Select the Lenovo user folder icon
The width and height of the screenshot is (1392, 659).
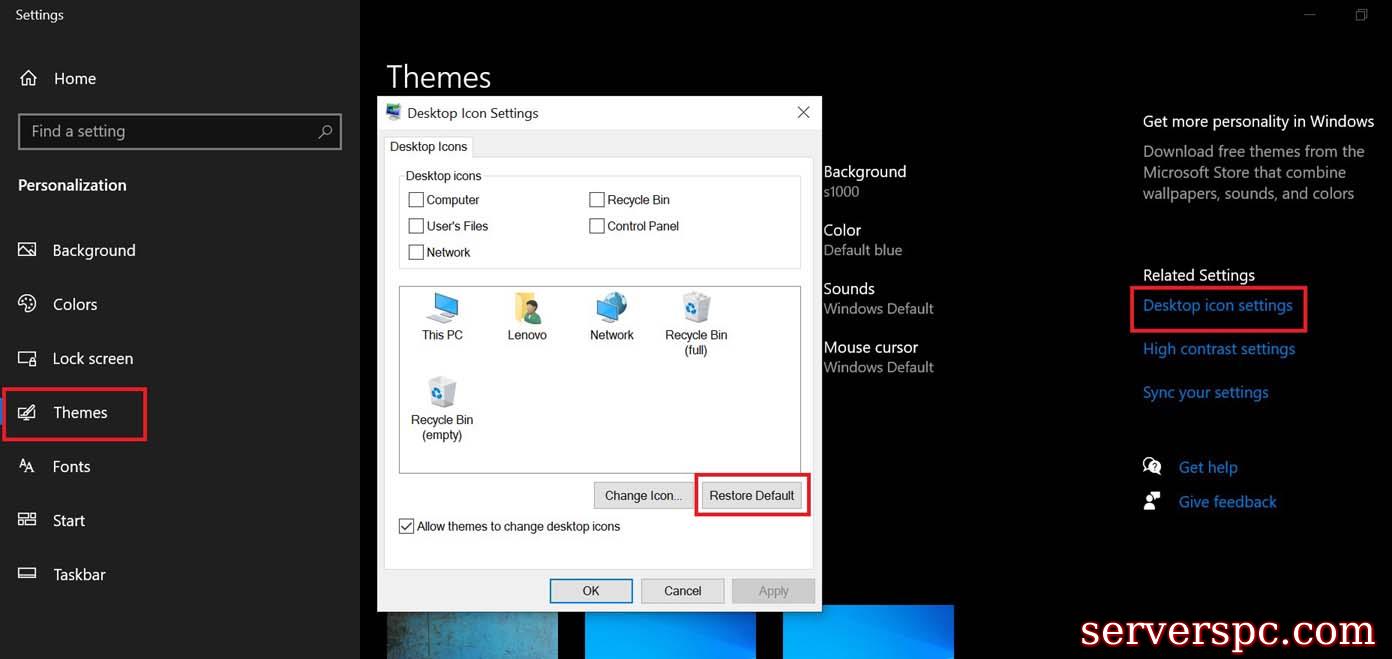(527, 309)
